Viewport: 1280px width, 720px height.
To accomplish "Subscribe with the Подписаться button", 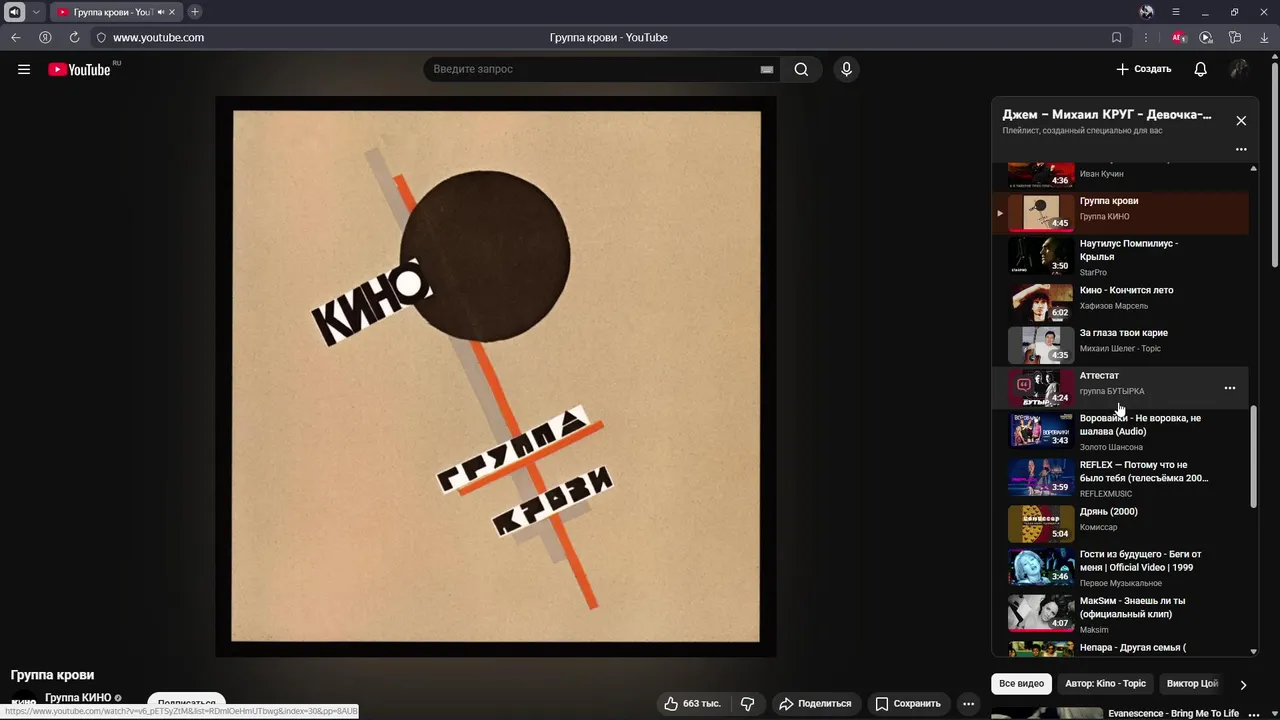I will click(187, 704).
